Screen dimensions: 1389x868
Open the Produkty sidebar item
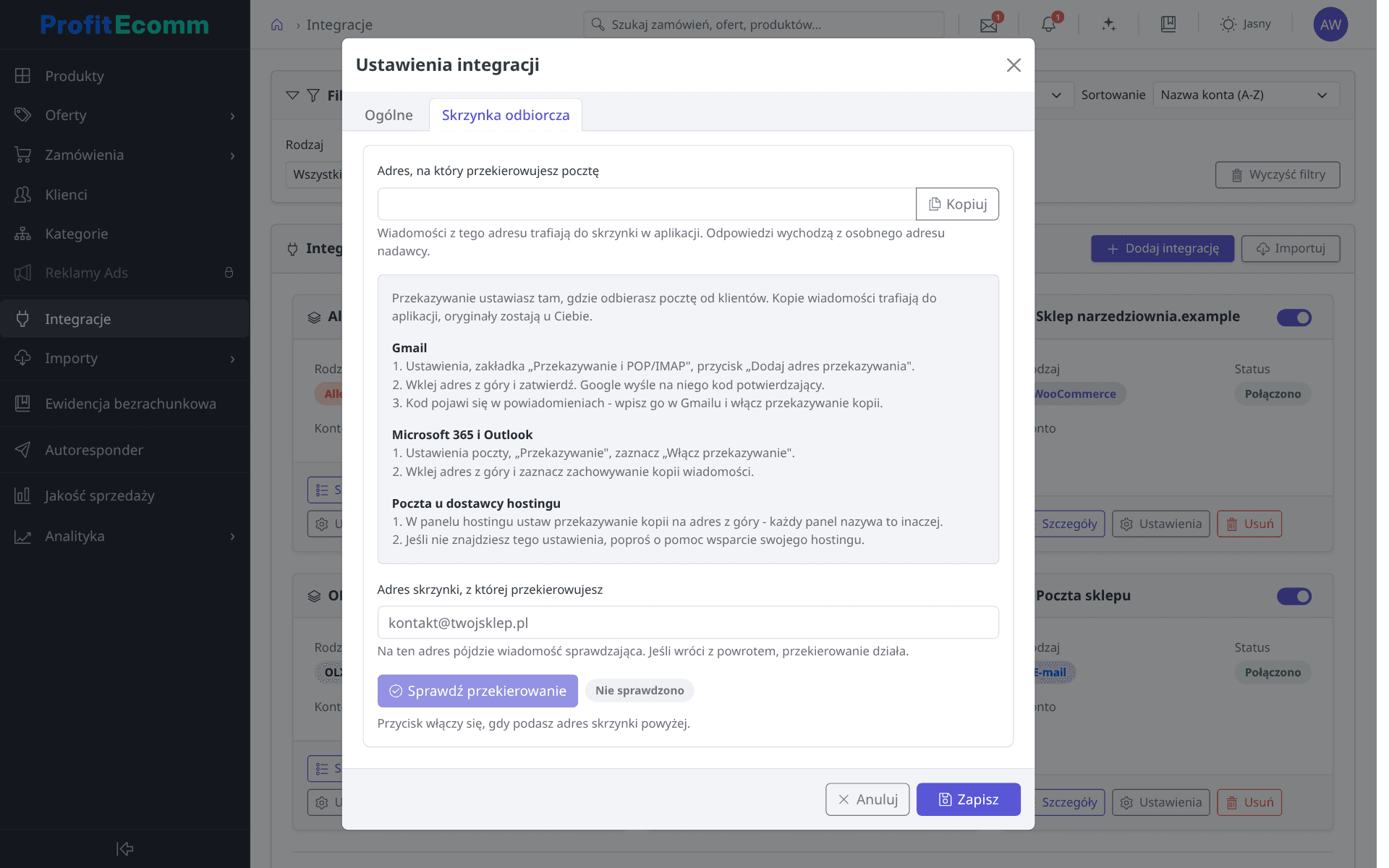pyautogui.click(x=124, y=76)
